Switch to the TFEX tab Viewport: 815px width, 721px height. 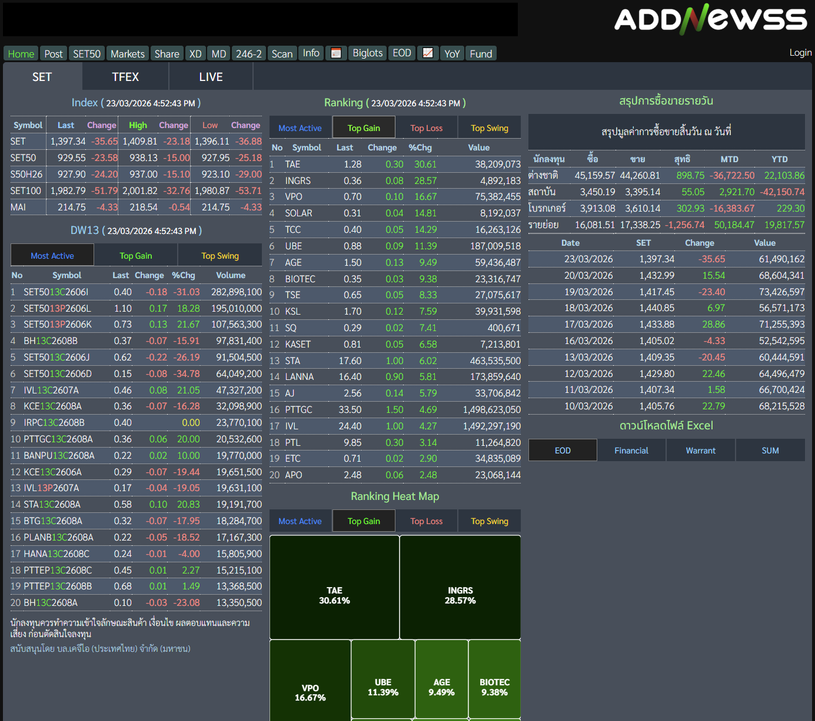[x=125, y=77]
